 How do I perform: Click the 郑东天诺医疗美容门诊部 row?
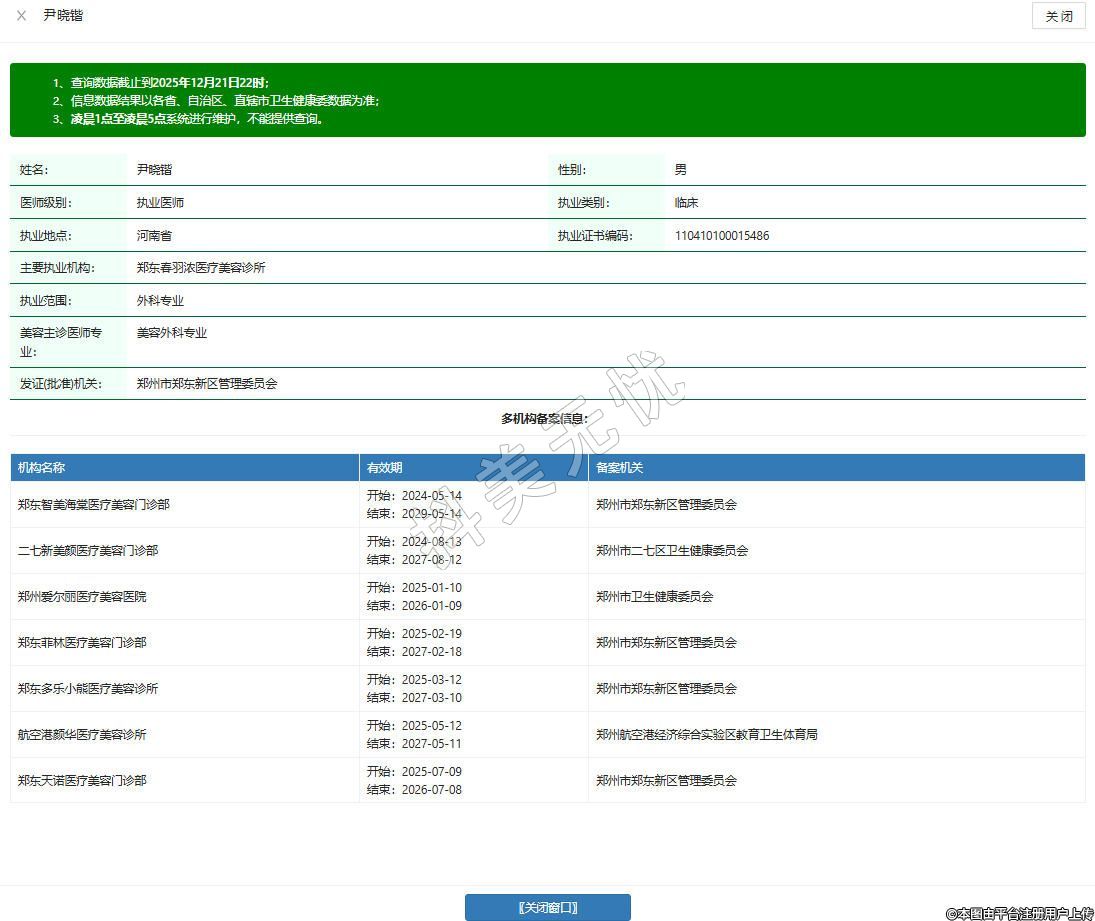82,781
